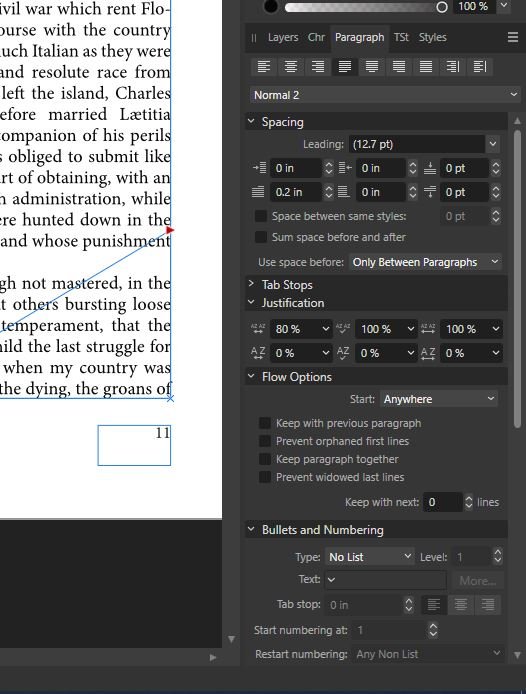Select the justify all paragraph icon

click(x=426, y=67)
